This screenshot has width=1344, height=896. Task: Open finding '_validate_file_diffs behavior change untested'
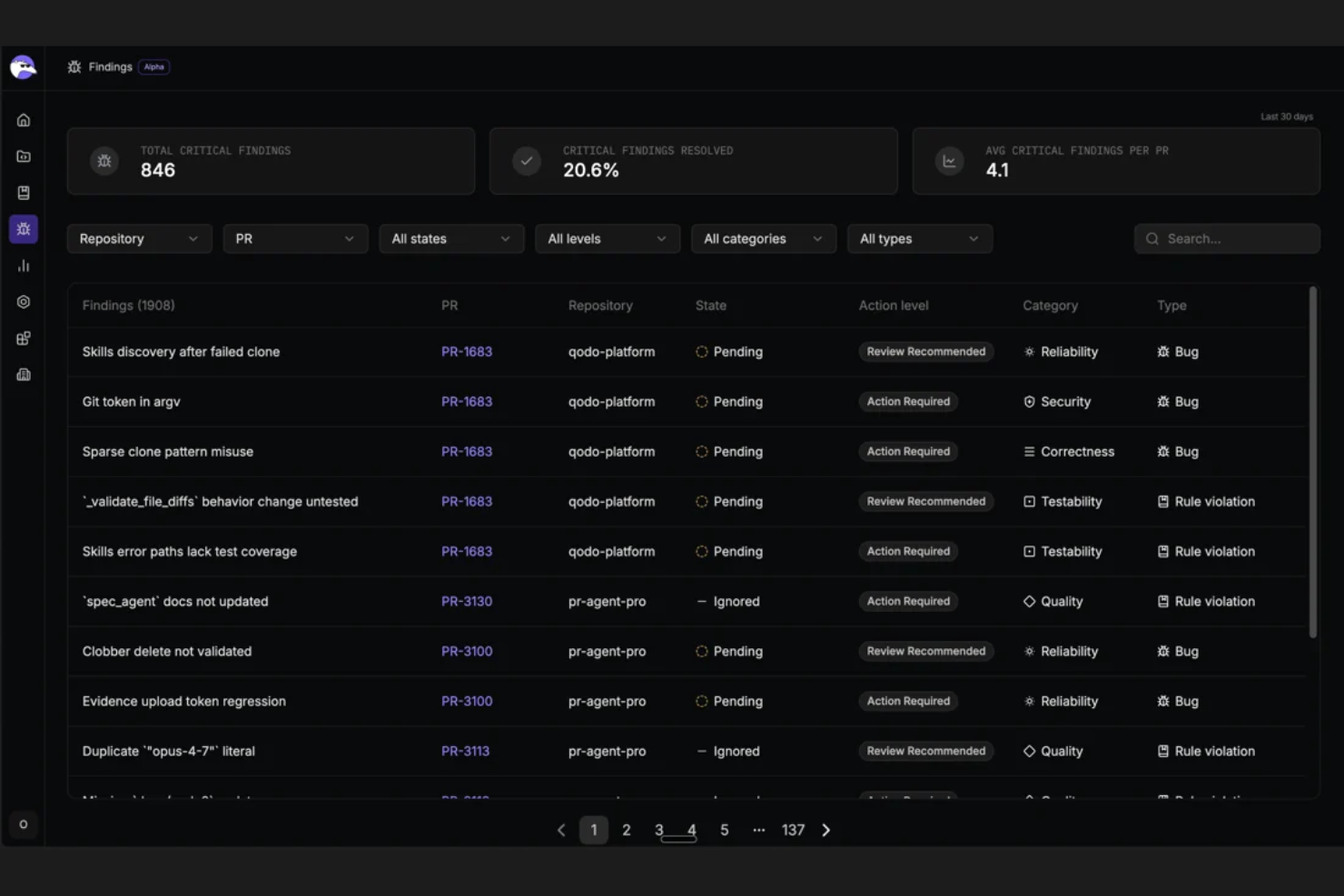click(220, 501)
